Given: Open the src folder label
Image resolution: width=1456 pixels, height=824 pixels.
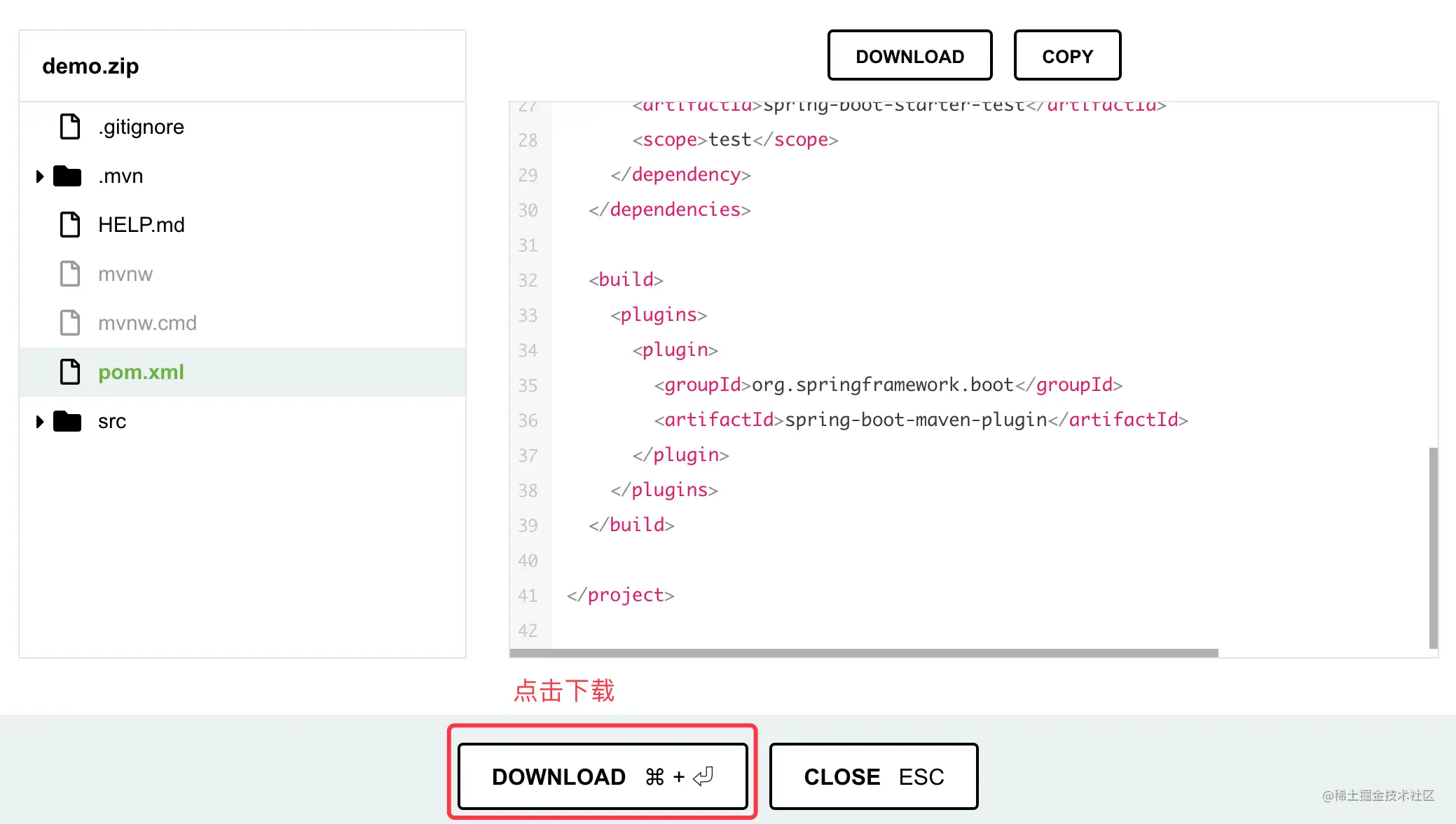Looking at the screenshot, I should tap(112, 421).
